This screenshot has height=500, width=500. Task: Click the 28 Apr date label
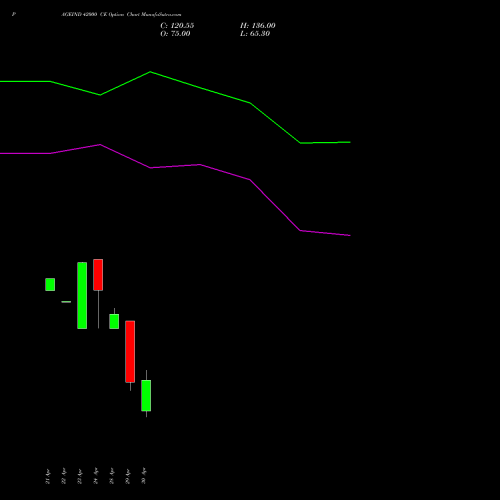(112, 476)
